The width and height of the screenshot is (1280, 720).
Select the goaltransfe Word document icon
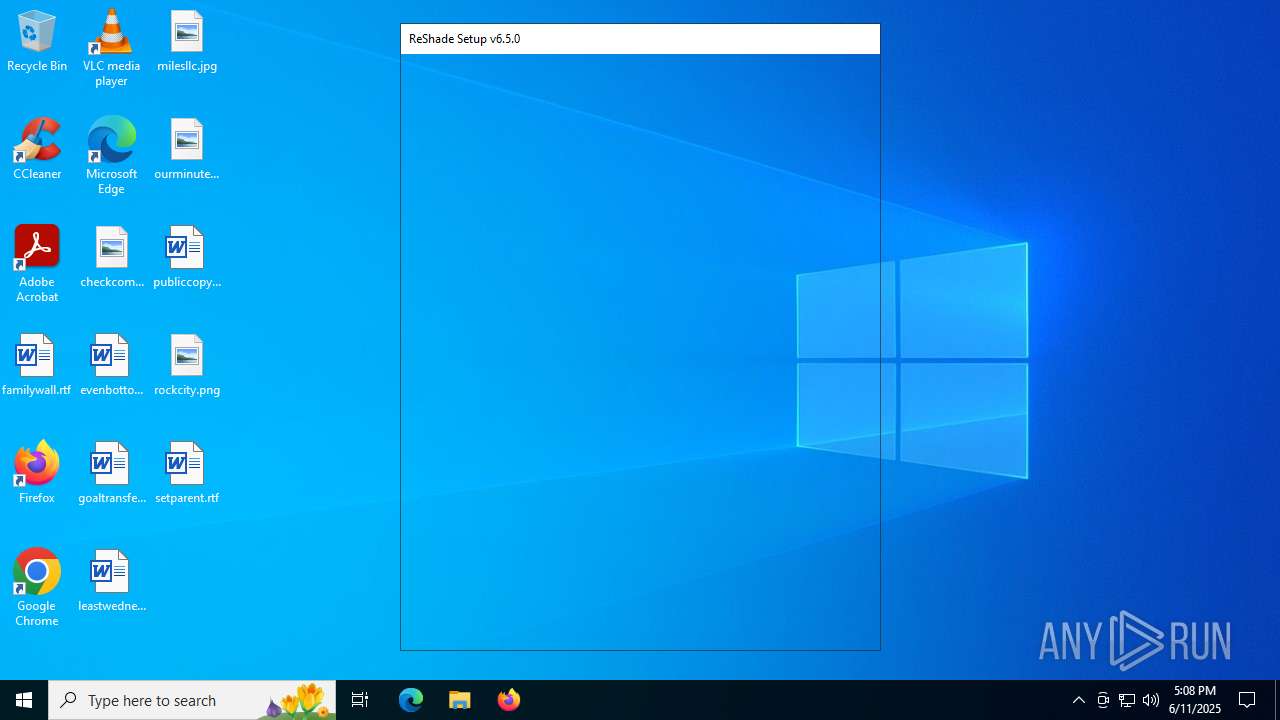pos(111,473)
